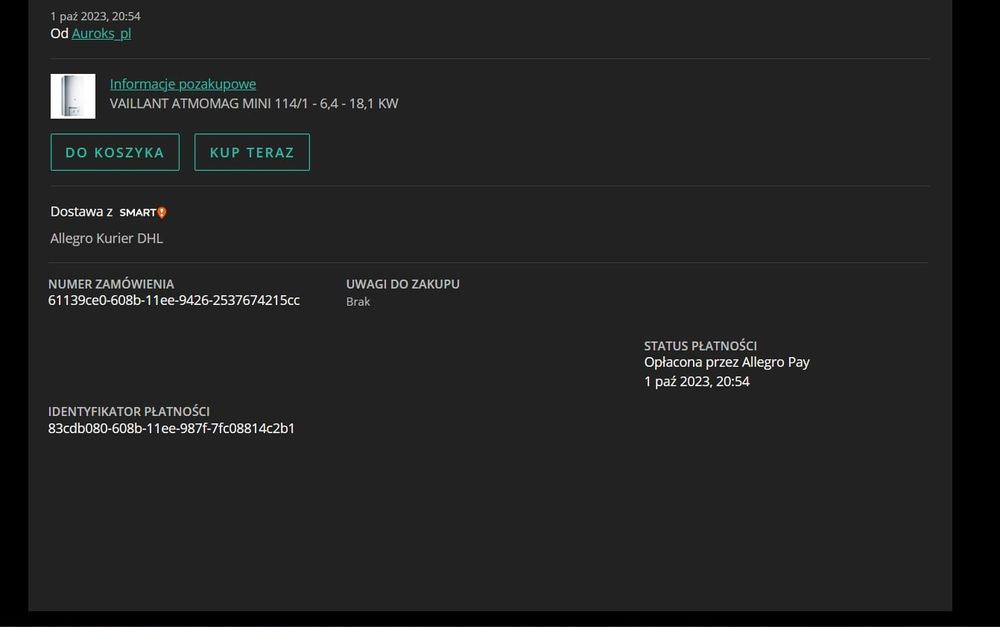Click the Vaillant heater product thumbnail
The image size is (1000, 627).
tap(73, 96)
